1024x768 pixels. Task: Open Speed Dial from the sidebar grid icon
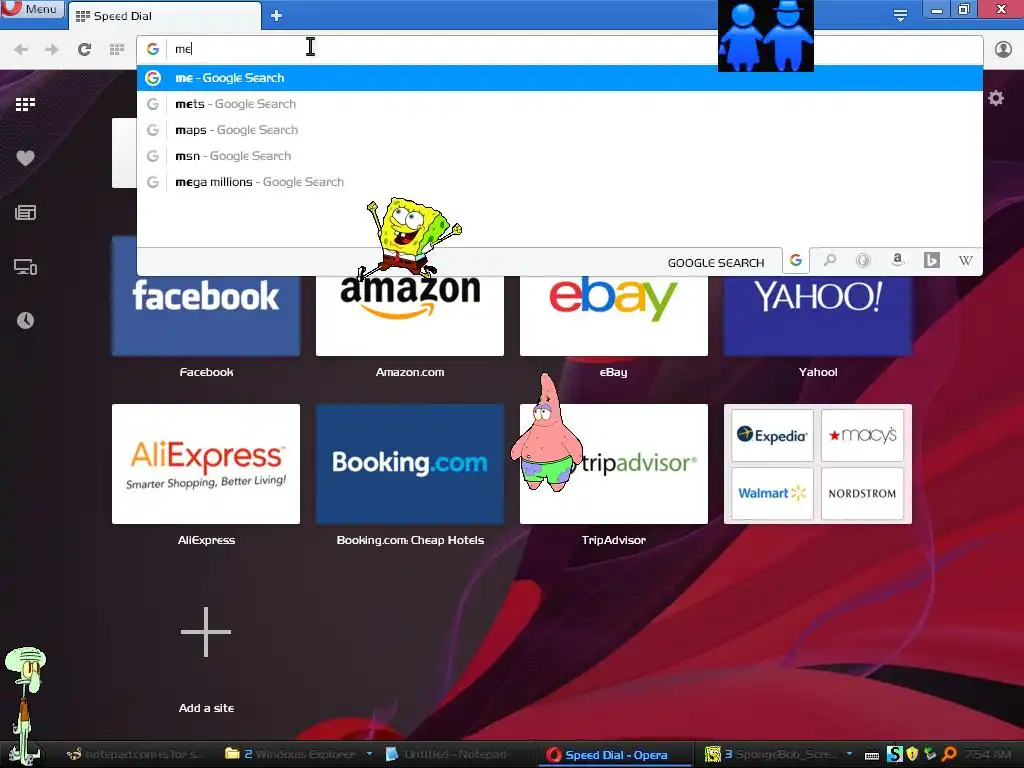click(x=25, y=104)
